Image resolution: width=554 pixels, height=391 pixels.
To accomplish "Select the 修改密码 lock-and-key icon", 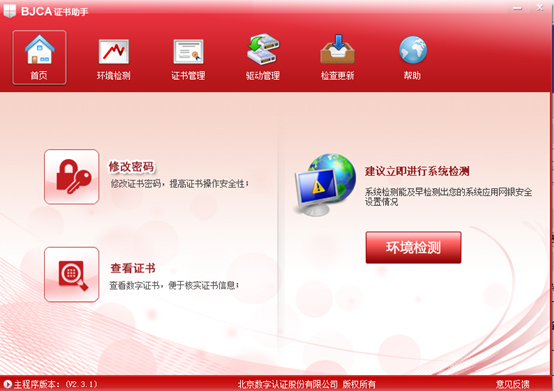I will (72, 177).
